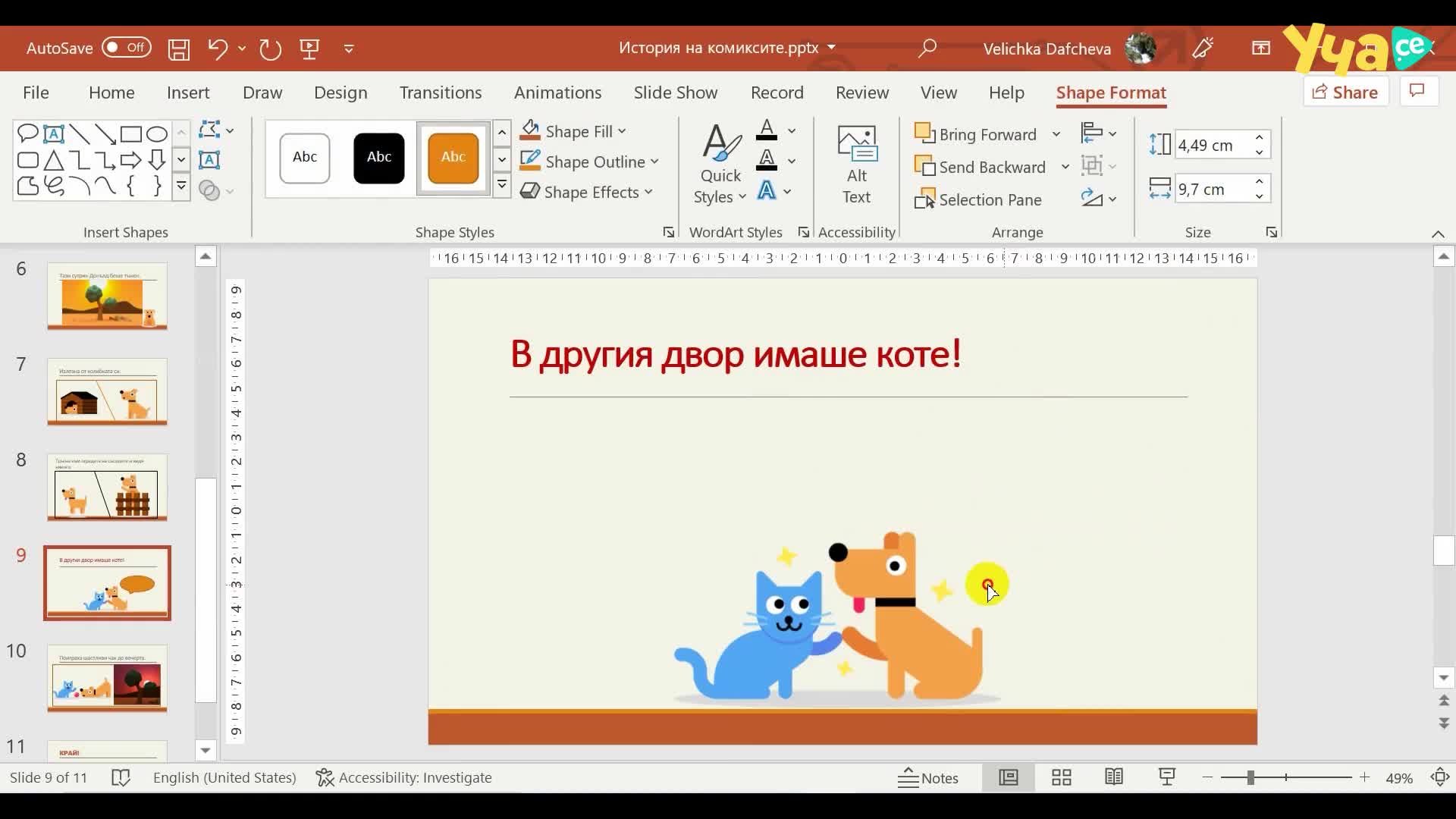Image resolution: width=1456 pixels, height=819 pixels.
Task: Apply black filled Abc shape style
Action: pyautogui.click(x=379, y=158)
